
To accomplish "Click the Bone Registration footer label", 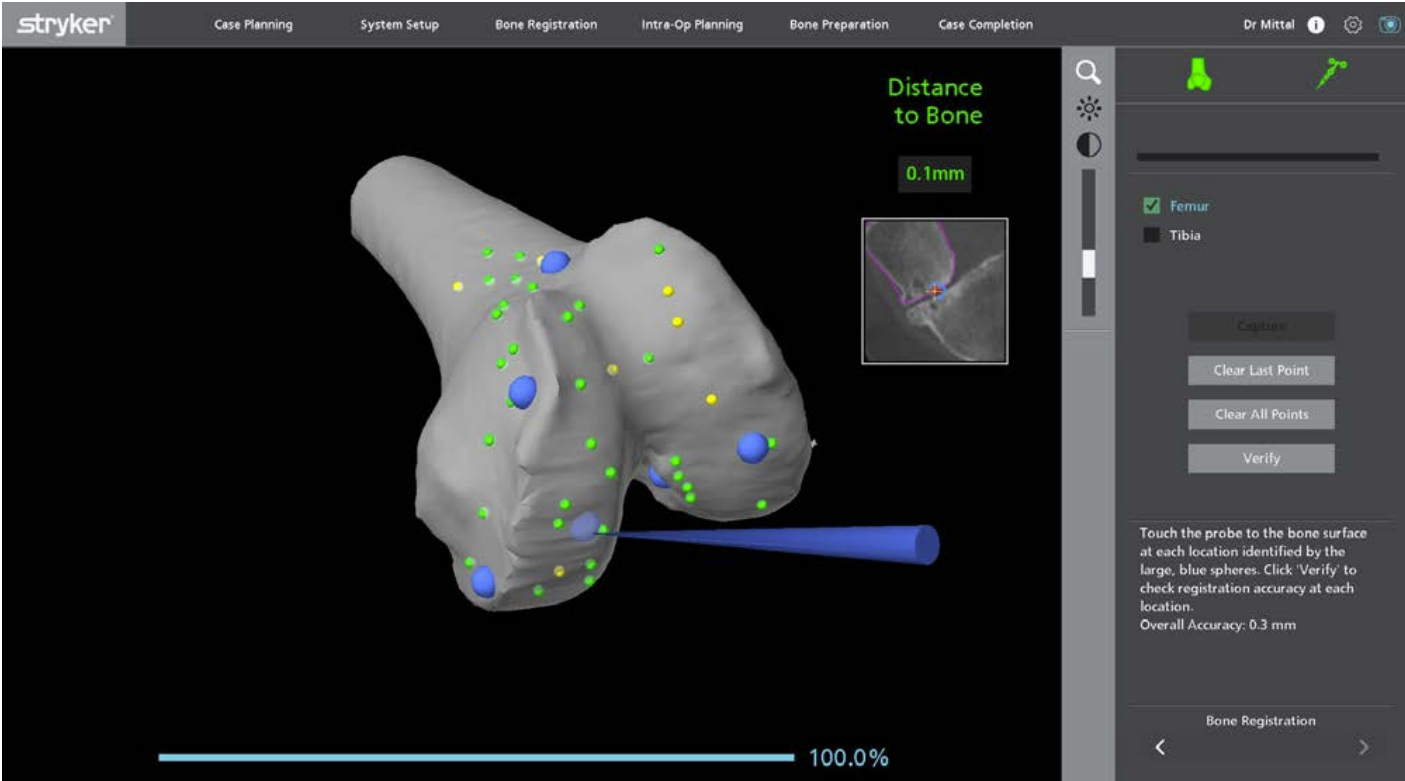I will click(1260, 720).
